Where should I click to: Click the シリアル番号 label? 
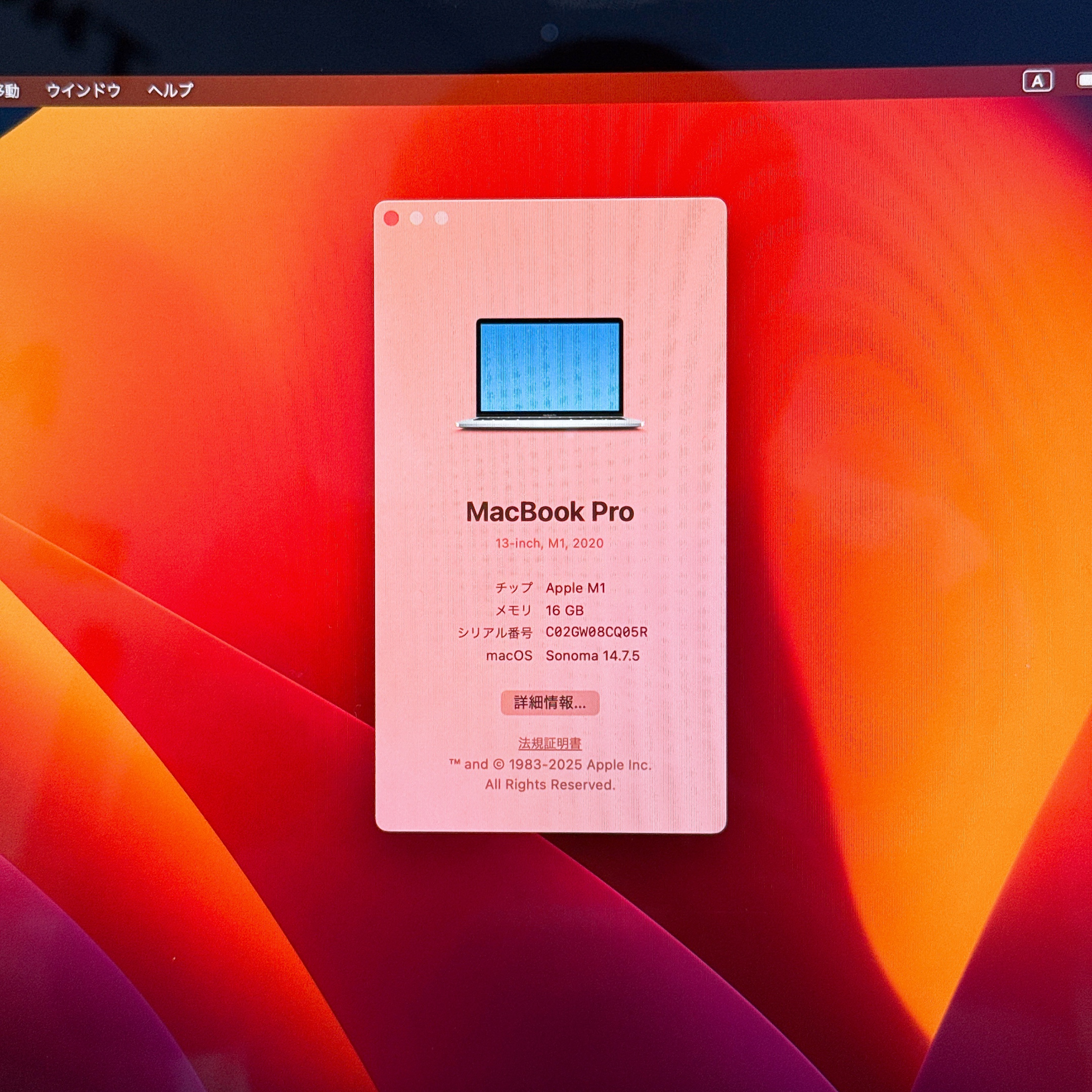coord(494,633)
